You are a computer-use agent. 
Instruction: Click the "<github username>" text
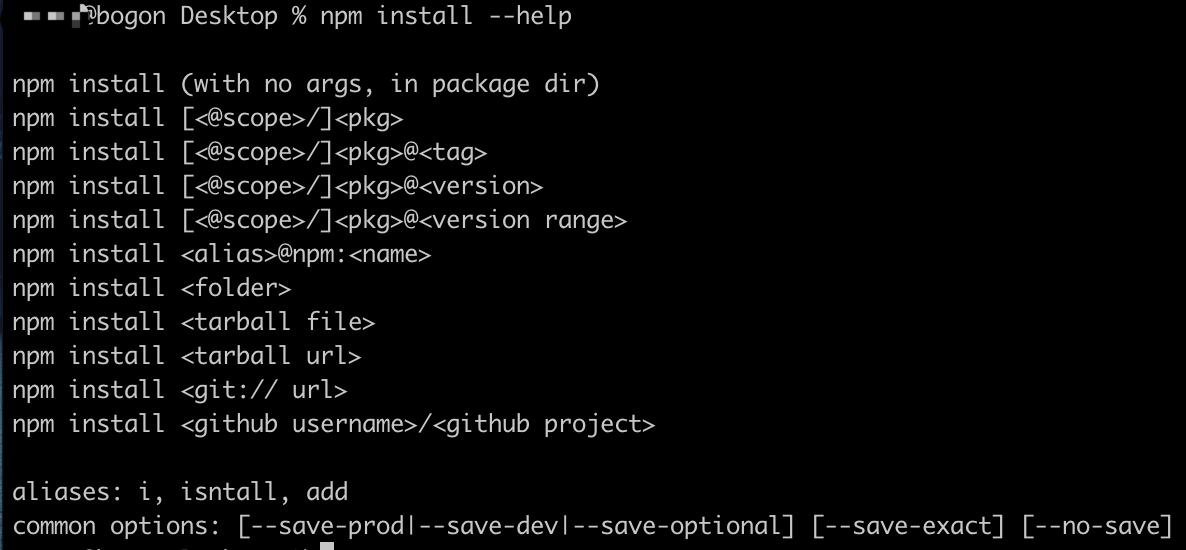point(299,424)
